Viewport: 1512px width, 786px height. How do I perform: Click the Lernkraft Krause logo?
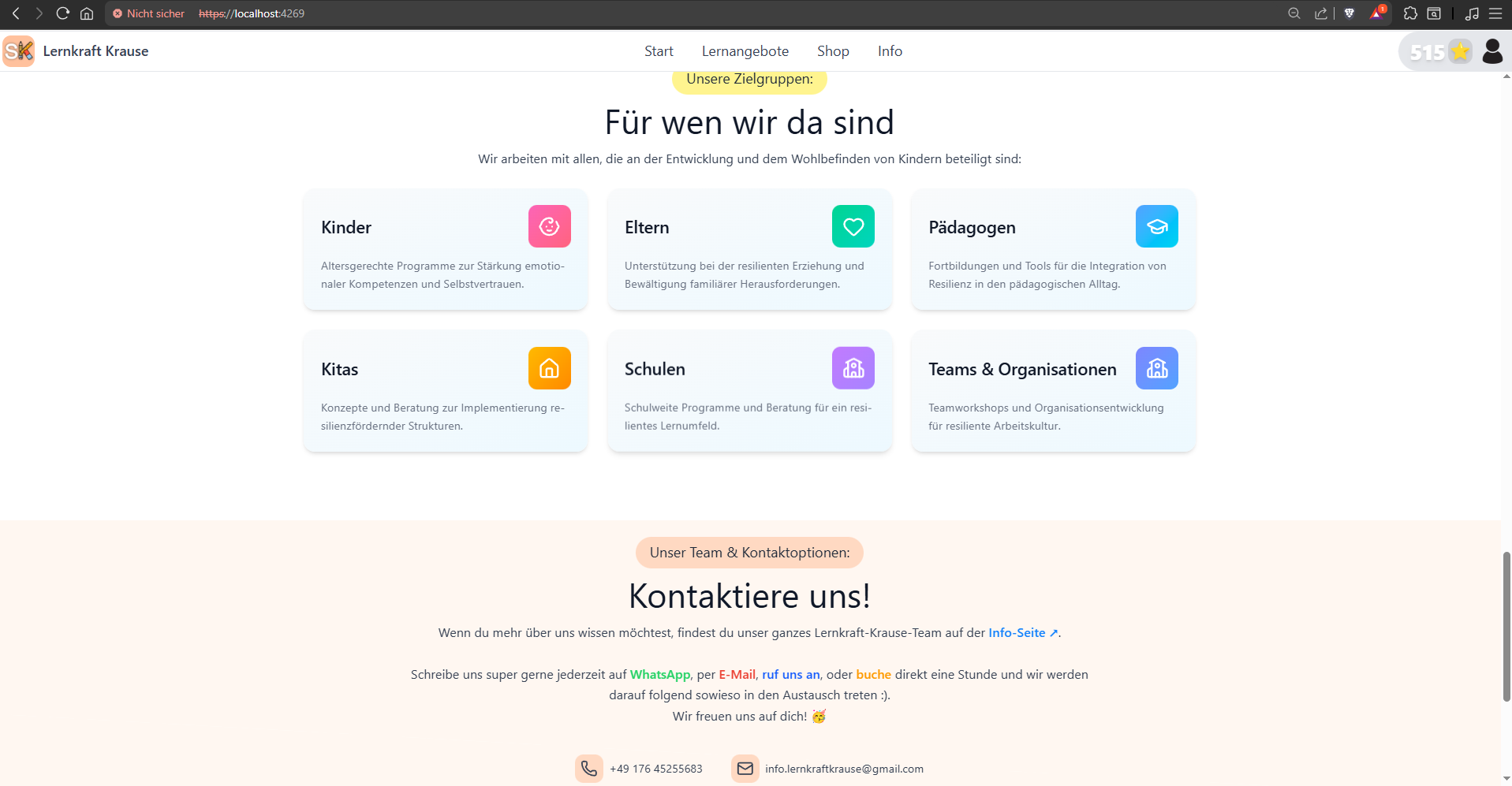click(x=19, y=51)
